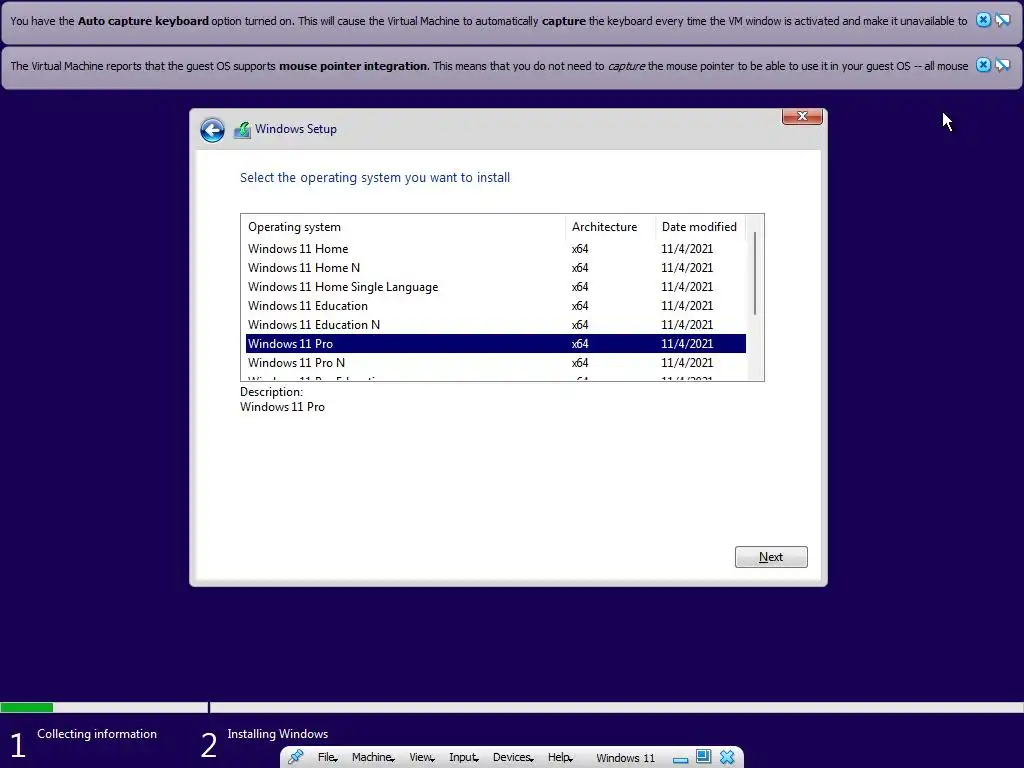Image resolution: width=1024 pixels, height=768 pixels.
Task: Click x64 in the Windows 11 Home row
Action: [x=580, y=249]
